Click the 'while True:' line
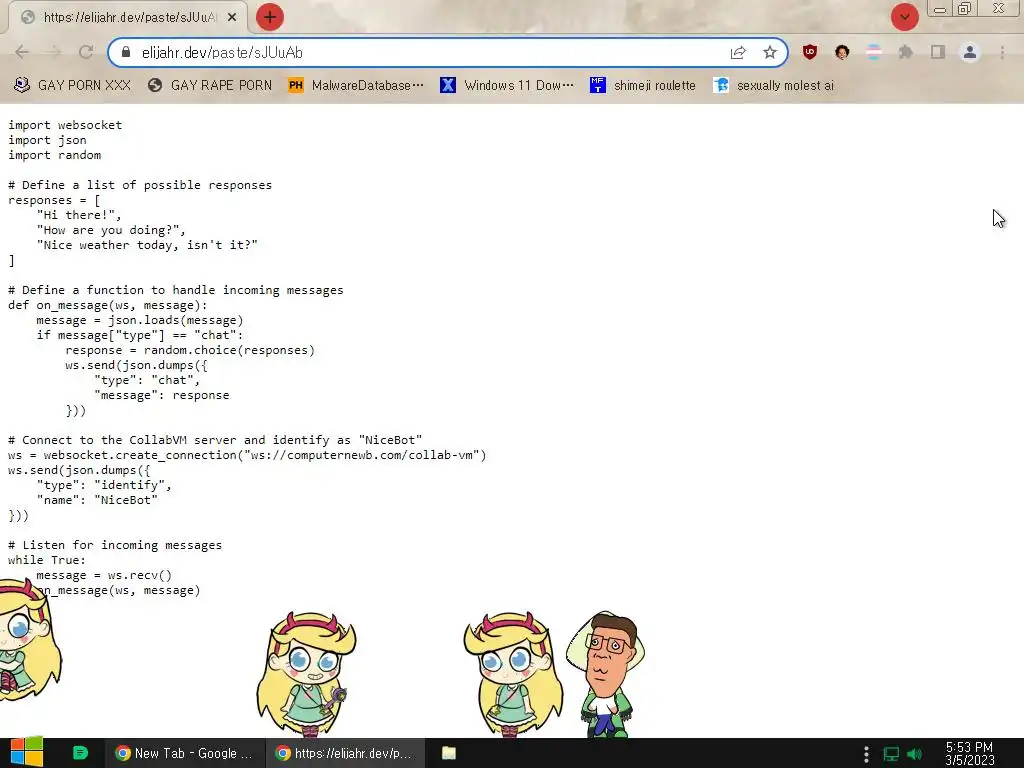Viewport: 1024px width, 768px height. click(47, 560)
